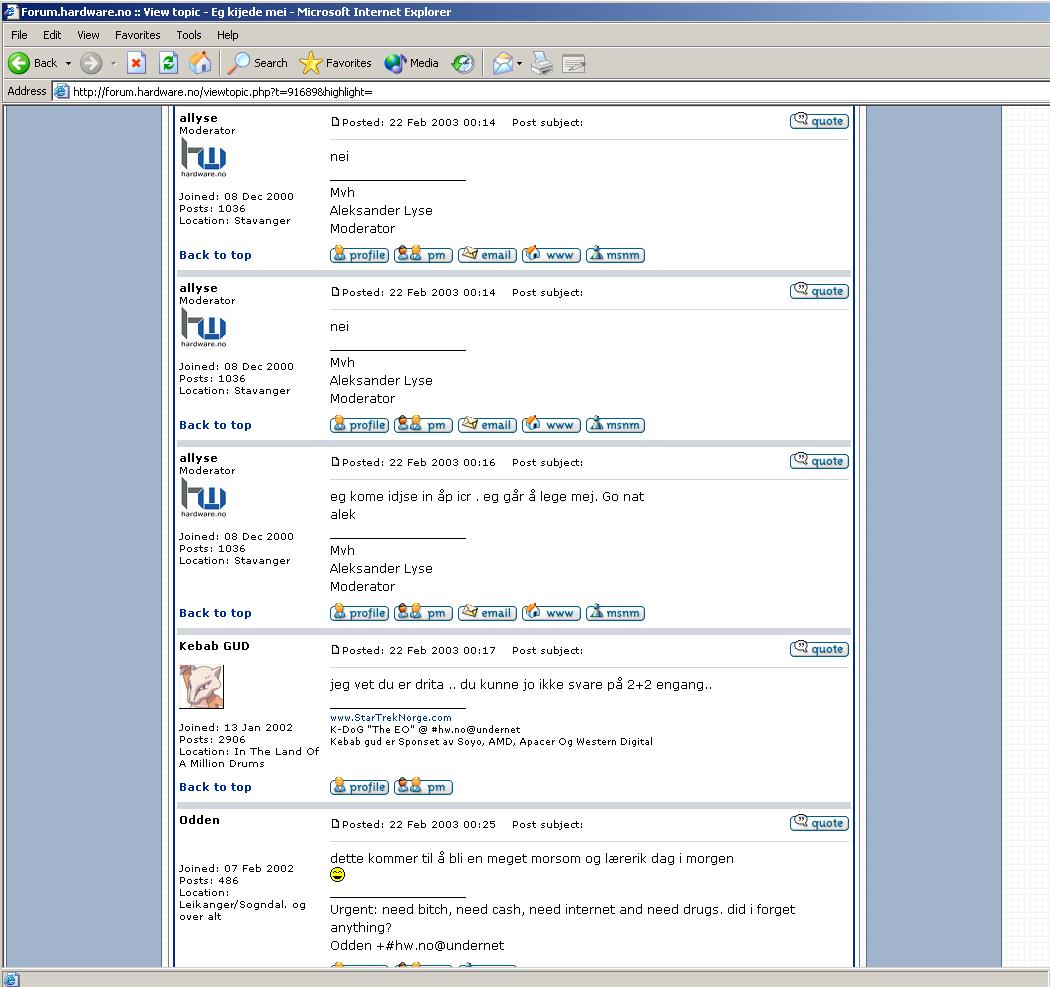Click the username Odden

point(199,820)
